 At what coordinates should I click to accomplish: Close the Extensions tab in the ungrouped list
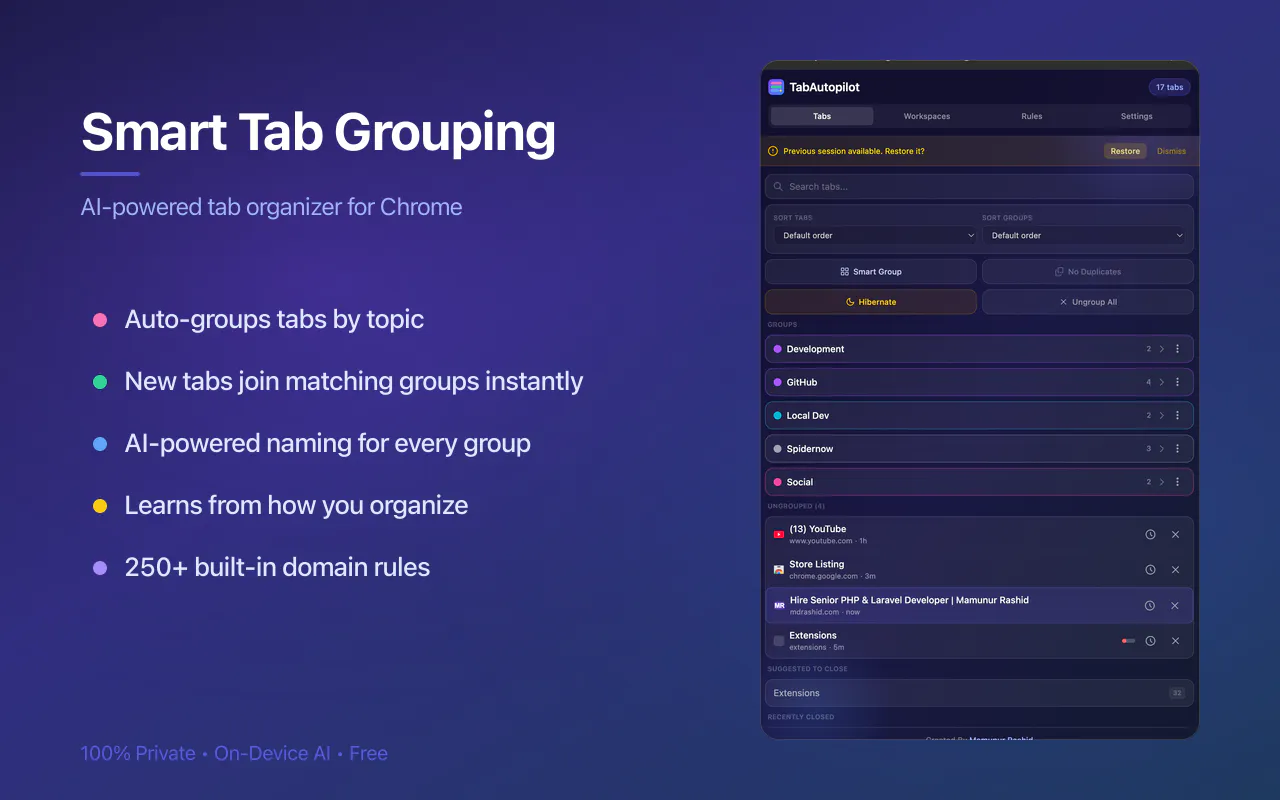pos(1175,640)
